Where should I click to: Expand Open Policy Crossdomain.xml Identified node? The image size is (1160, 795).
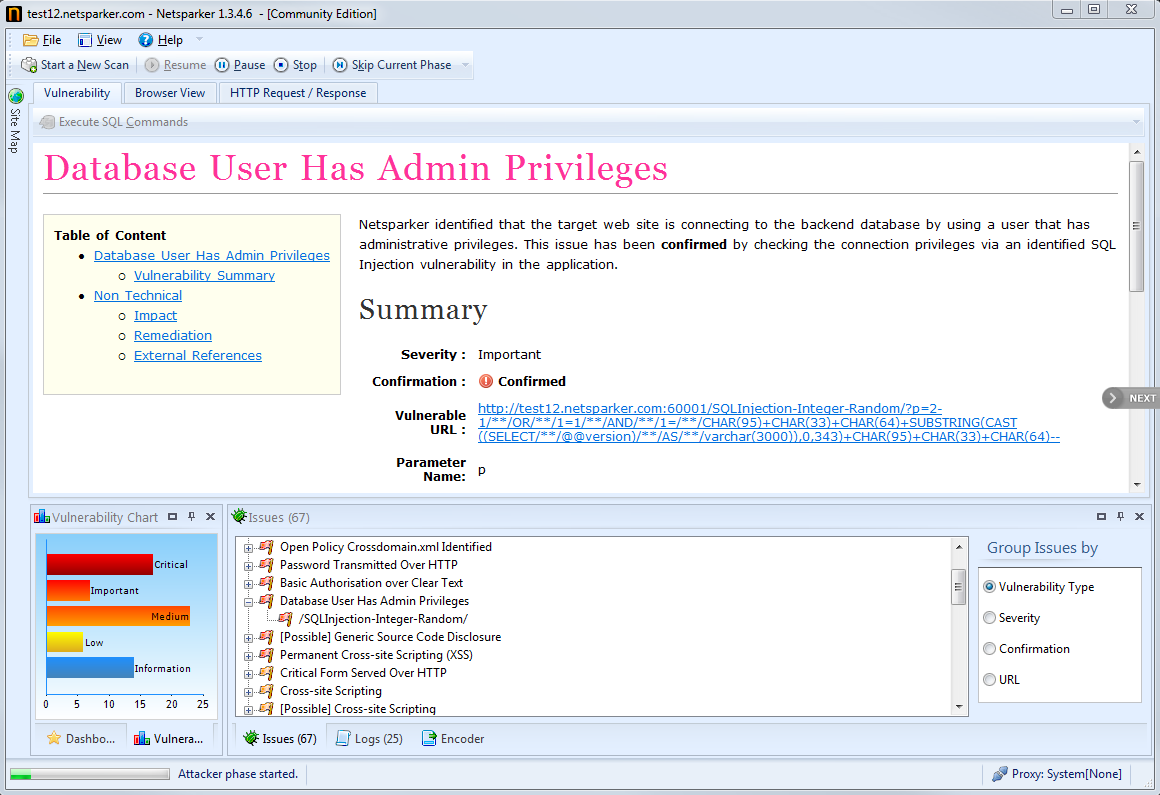pos(249,548)
